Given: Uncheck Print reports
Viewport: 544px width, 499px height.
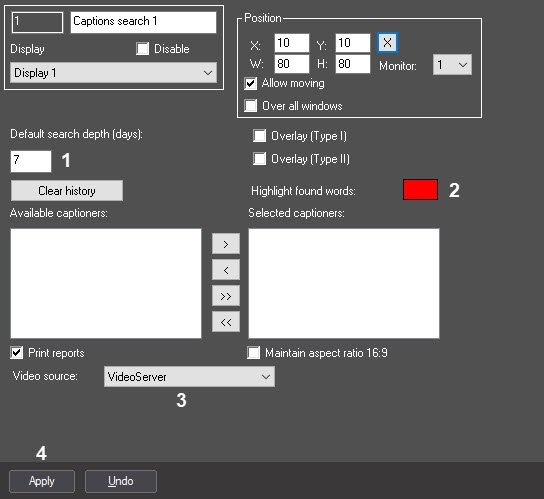Looking at the screenshot, I should tap(17, 353).
